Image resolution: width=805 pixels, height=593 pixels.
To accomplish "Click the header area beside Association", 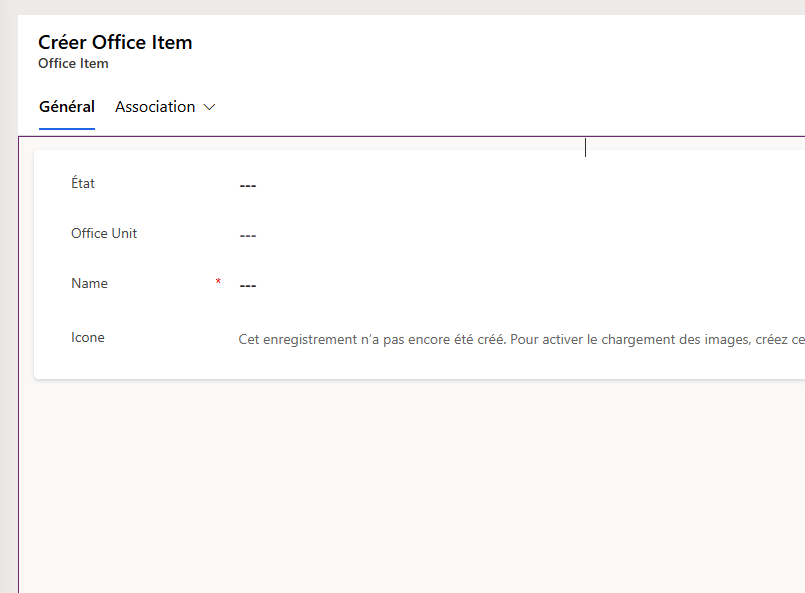I will tap(508, 107).
